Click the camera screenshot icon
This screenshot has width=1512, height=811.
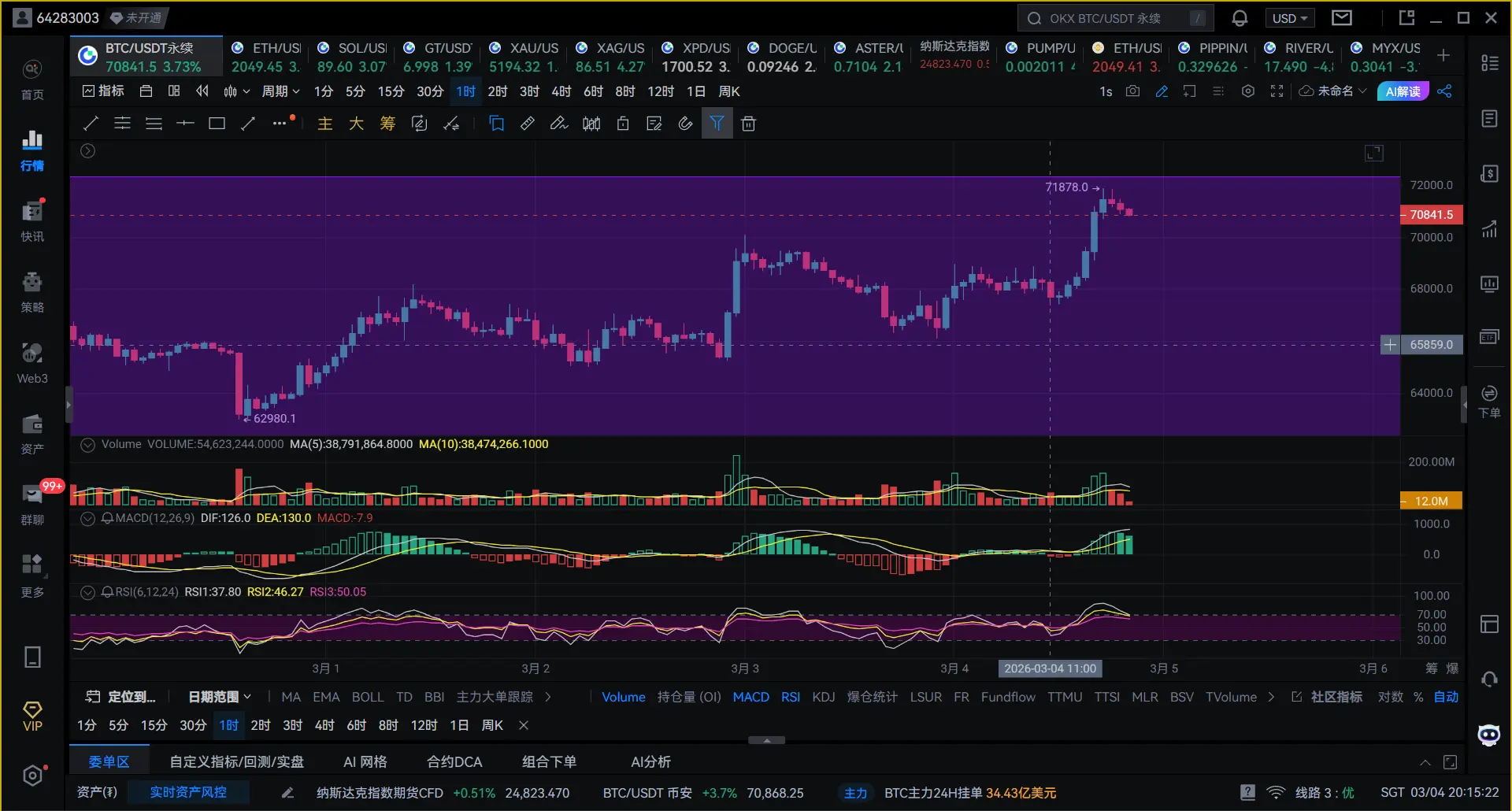pos(1132,91)
